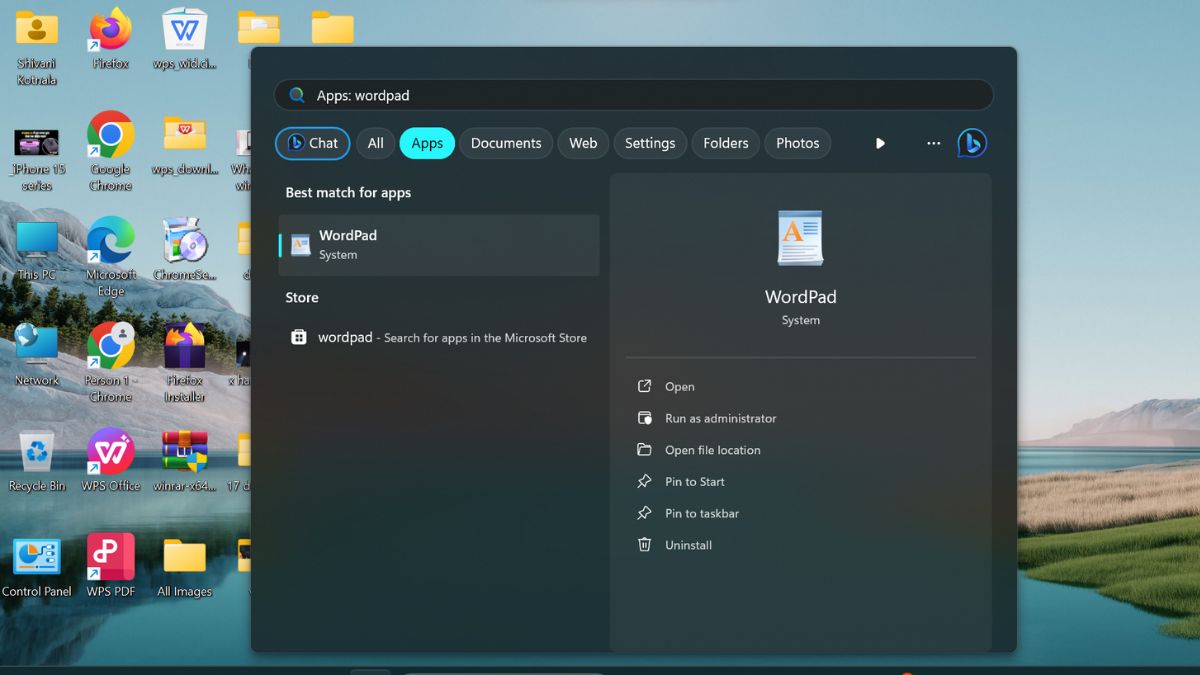Open the WPS PDF desktop icon
Image resolution: width=1200 pixels, height=675 pixels.
[110, 559]
